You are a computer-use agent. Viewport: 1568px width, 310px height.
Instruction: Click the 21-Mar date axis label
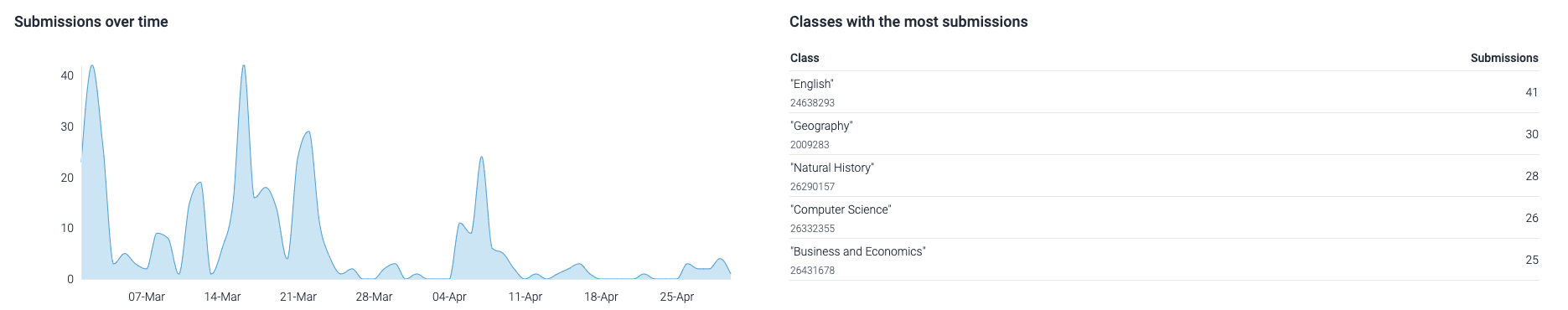298,297
